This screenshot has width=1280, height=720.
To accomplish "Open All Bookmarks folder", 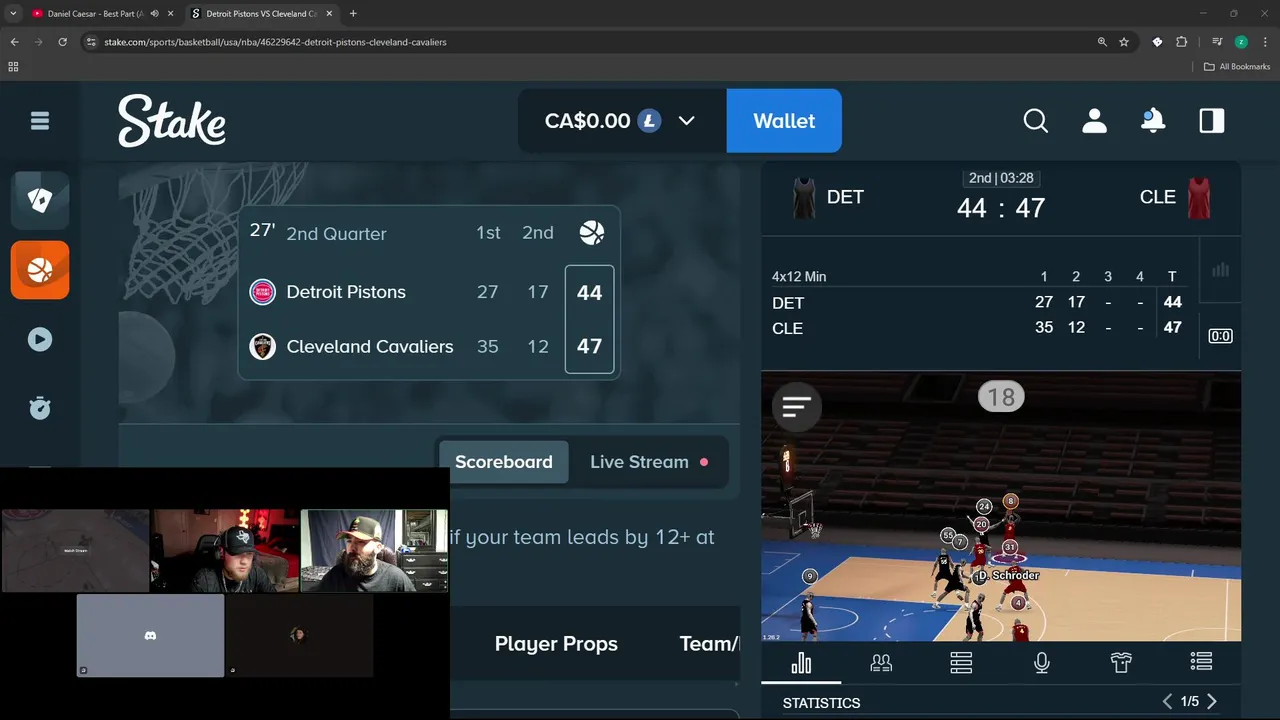I will click(x=1237, y=67).
